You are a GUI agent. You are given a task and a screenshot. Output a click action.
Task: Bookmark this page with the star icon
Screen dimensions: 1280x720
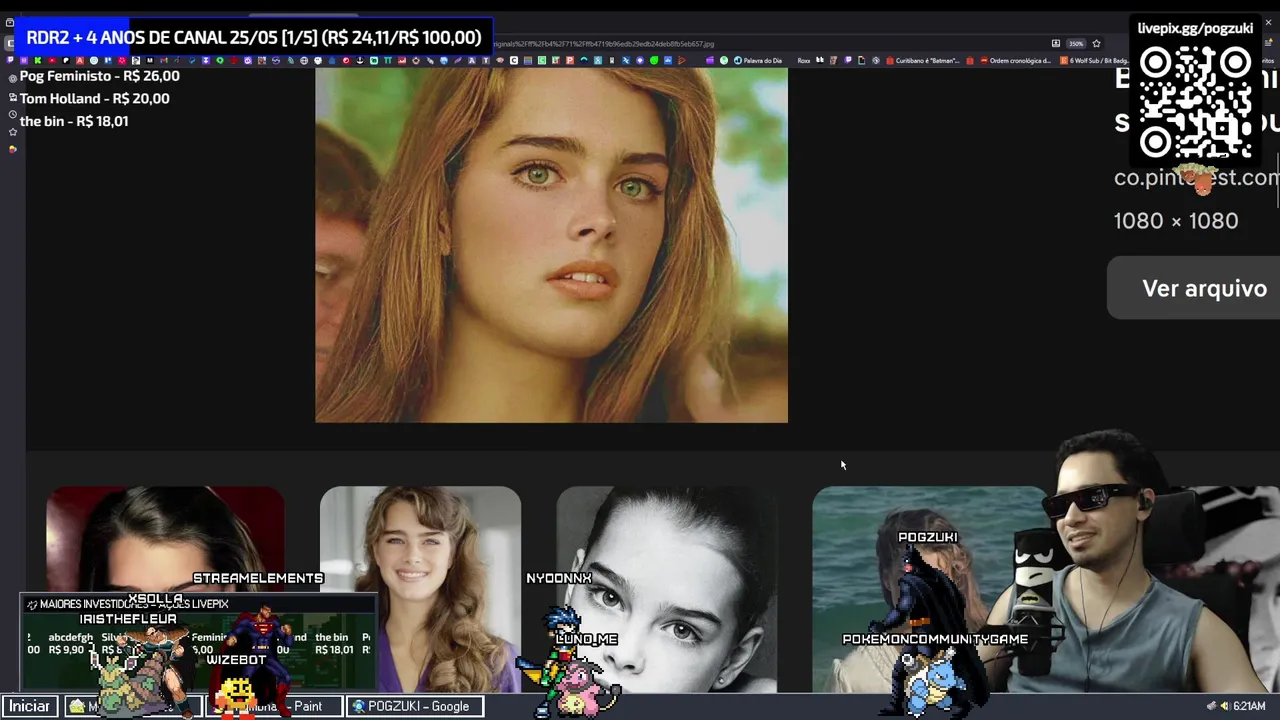pyautogui.click(x=1096, y=44)
